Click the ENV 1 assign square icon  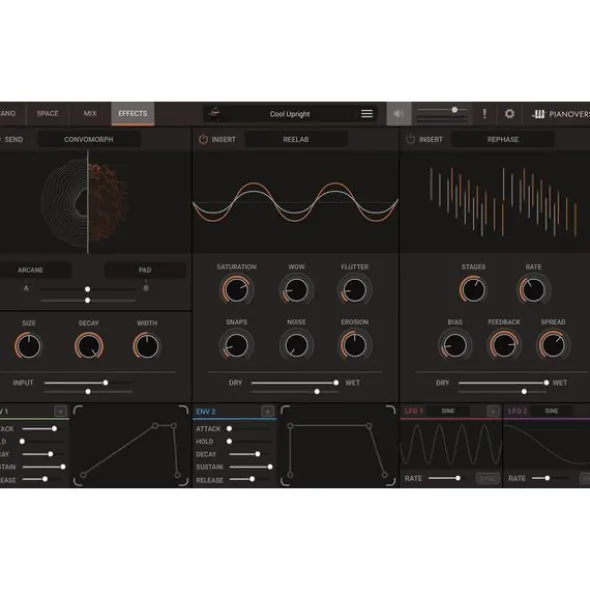pos(60,411)
